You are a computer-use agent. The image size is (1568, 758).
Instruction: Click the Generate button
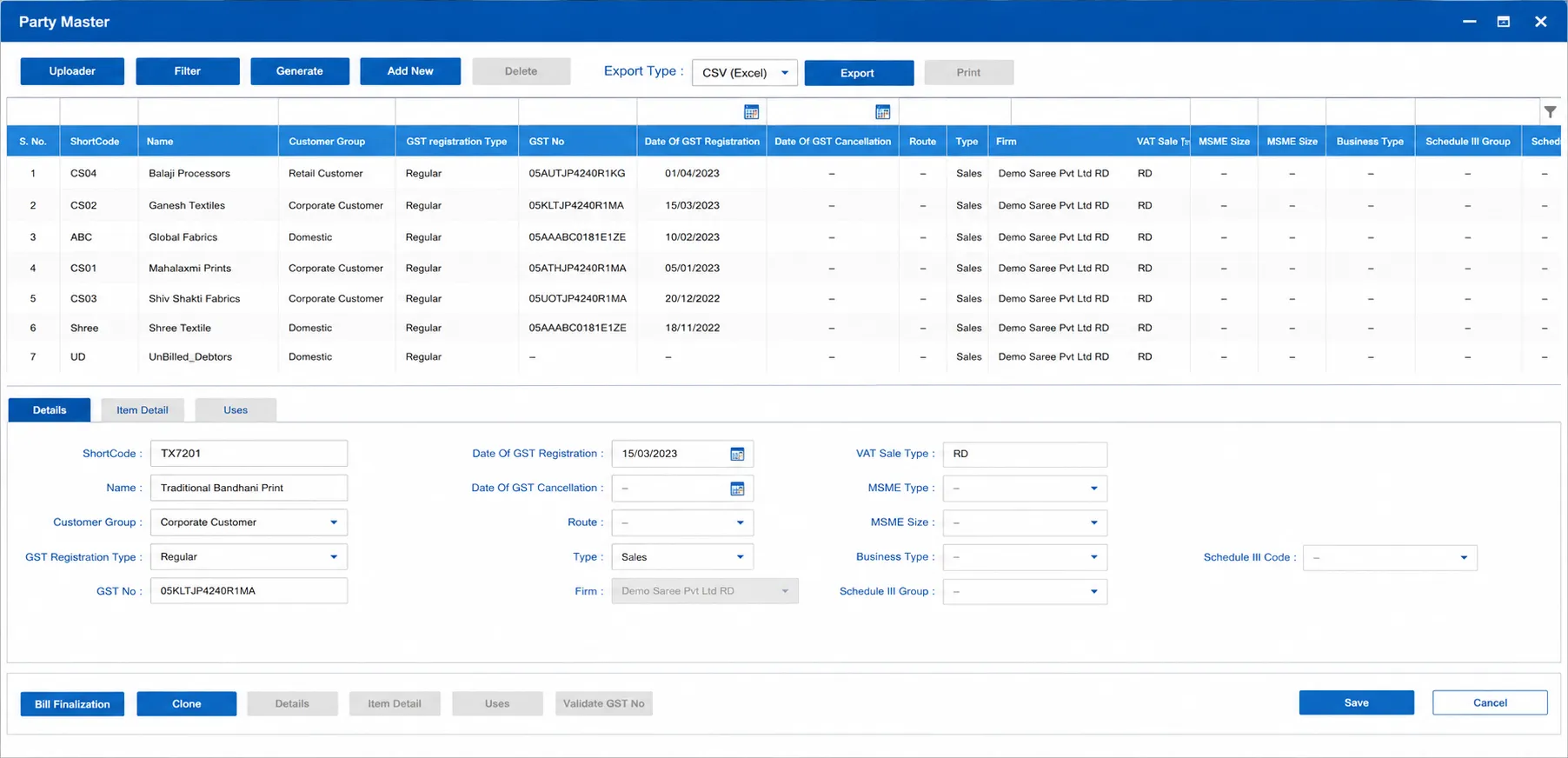pyautogui.click(x=300, y=71)
